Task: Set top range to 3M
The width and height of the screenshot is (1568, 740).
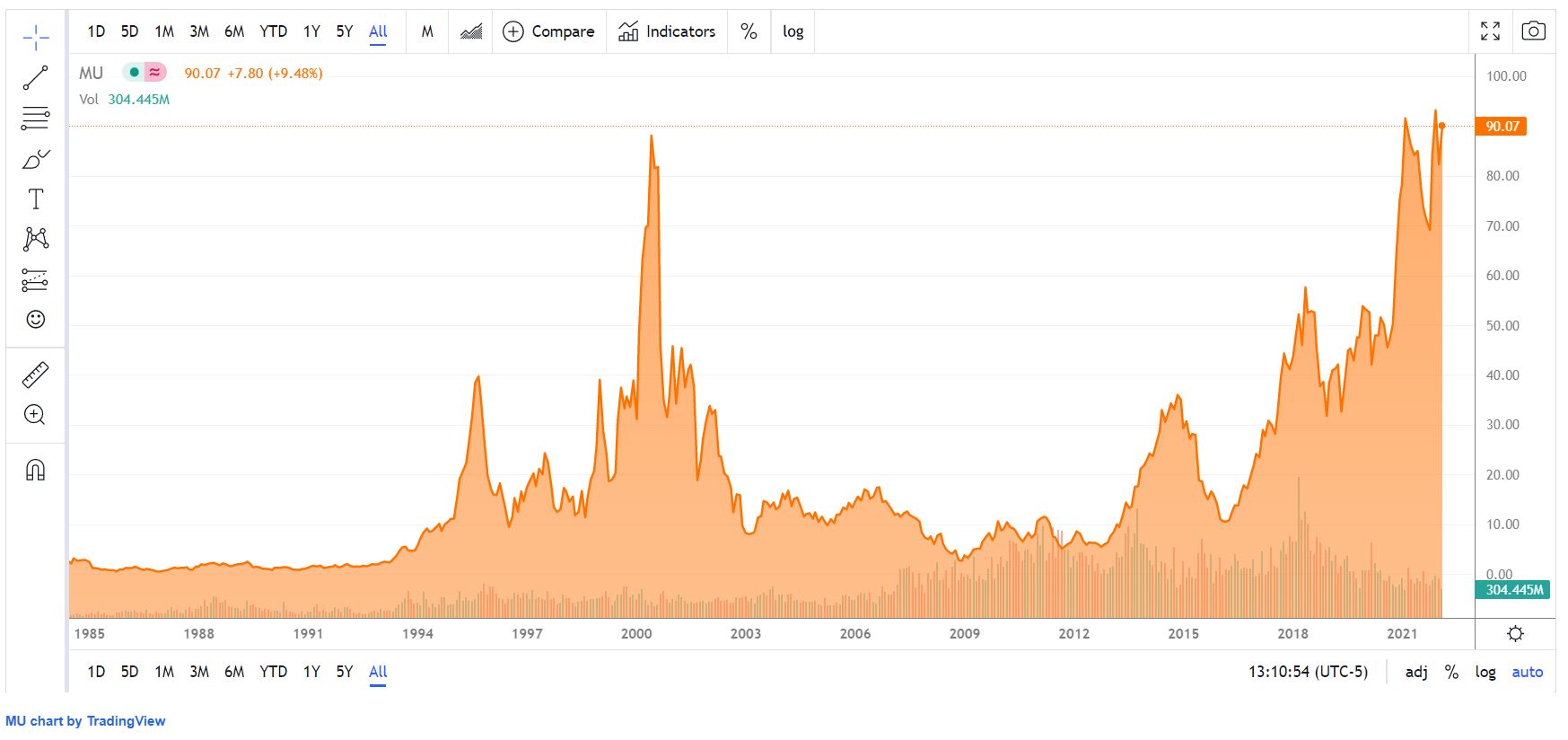Action: pos(199,31)
